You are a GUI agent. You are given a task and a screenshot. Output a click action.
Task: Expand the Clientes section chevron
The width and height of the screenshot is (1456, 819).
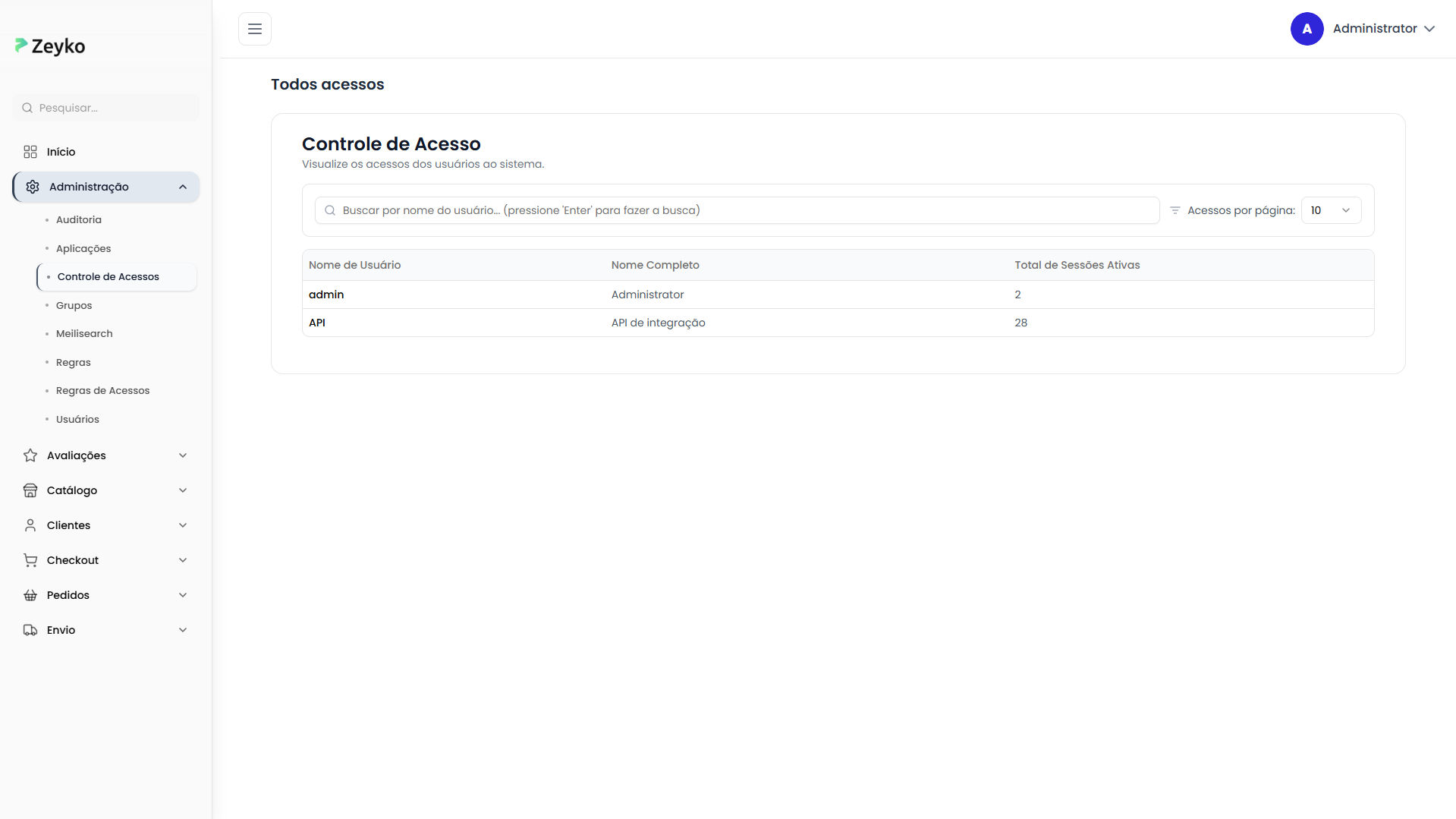click(x=183, y=525)
